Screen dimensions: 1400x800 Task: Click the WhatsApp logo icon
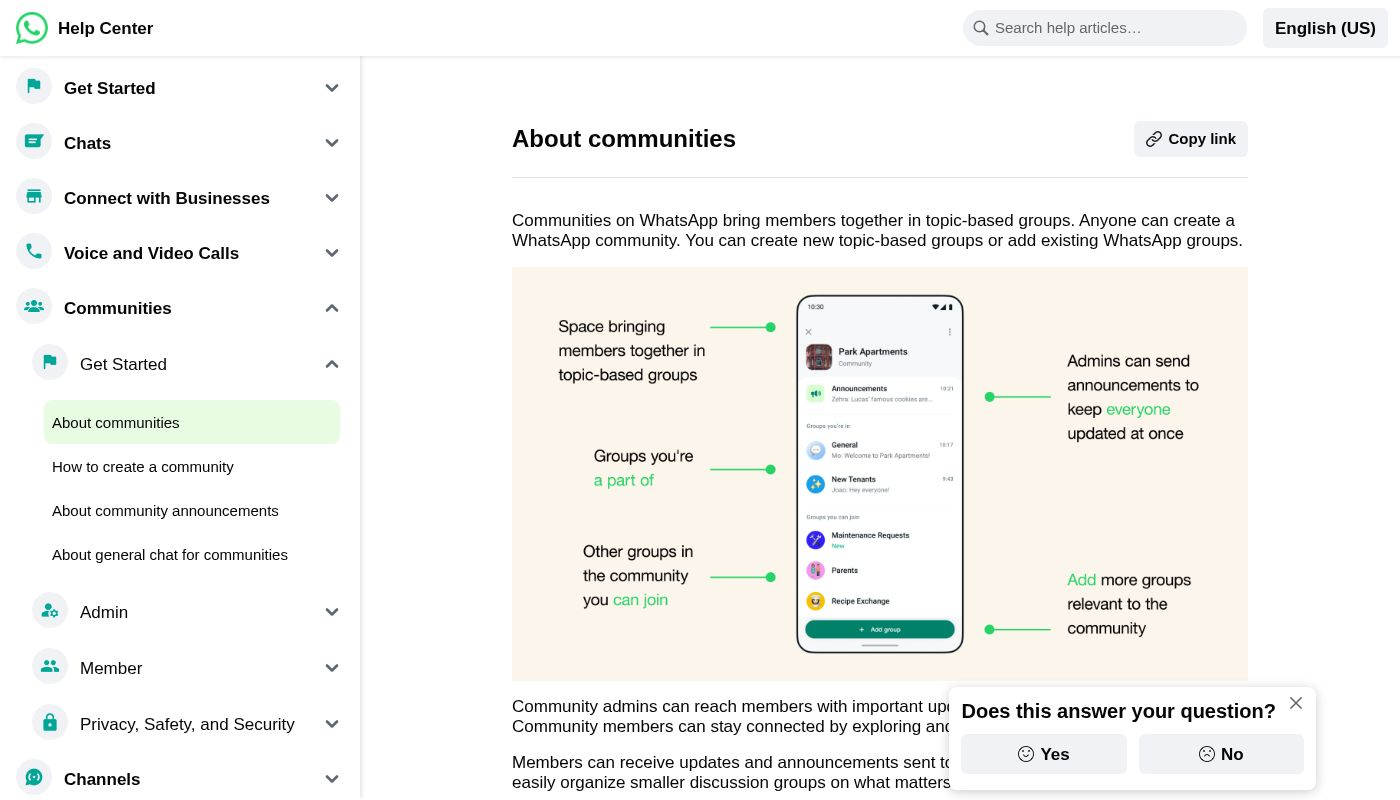(x=32, y=28)
